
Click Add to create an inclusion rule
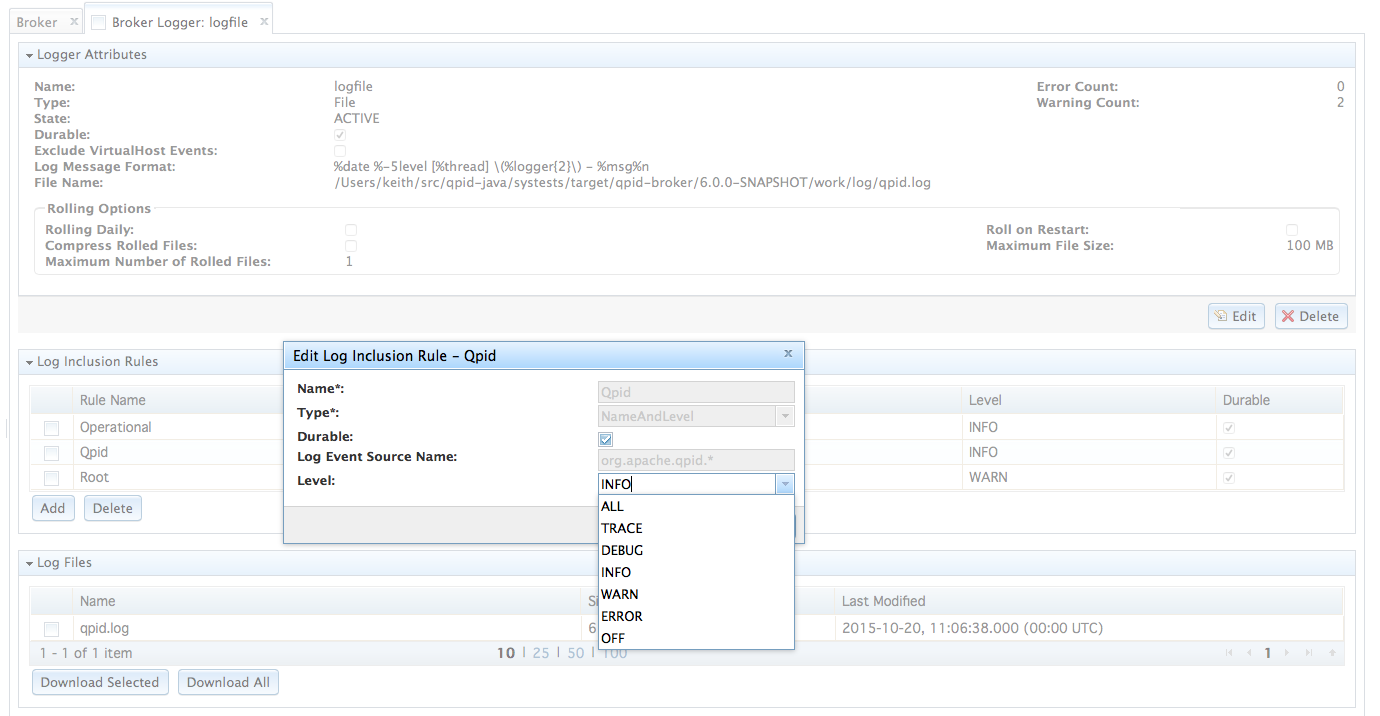point(53,508)
